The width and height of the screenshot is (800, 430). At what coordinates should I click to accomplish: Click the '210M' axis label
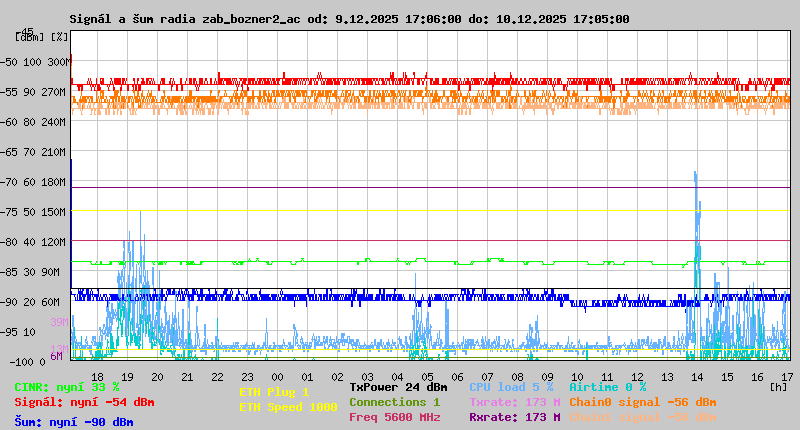[x=54, y=152]
